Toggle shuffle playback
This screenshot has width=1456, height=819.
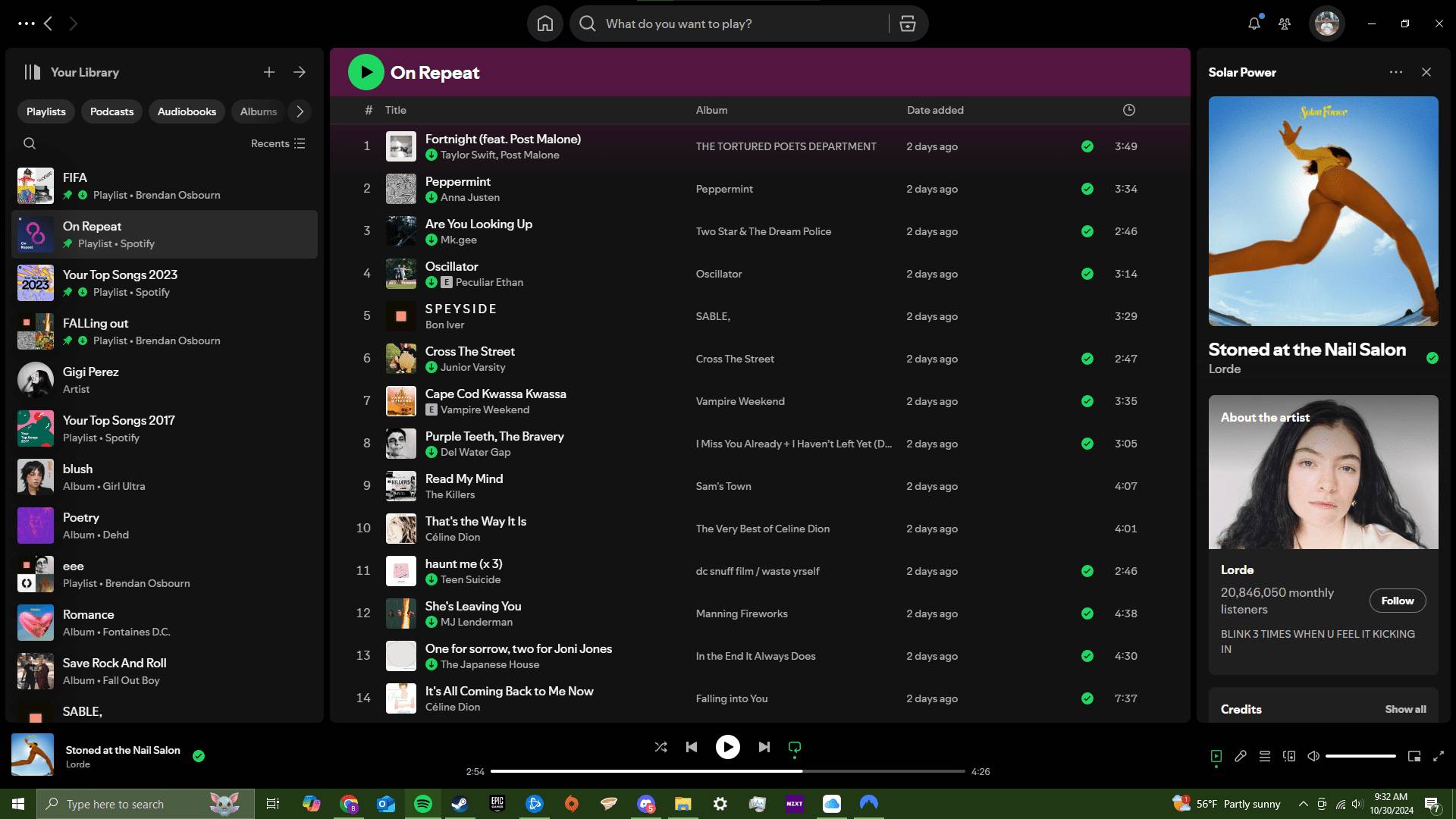coord(661,747)
